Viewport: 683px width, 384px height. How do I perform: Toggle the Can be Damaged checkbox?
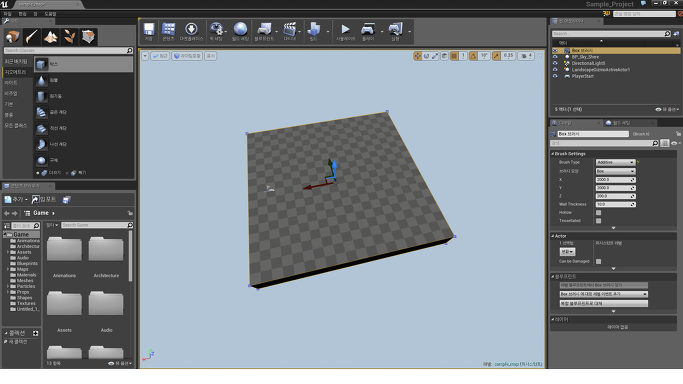pyautogui.click(x=598, y=262)
